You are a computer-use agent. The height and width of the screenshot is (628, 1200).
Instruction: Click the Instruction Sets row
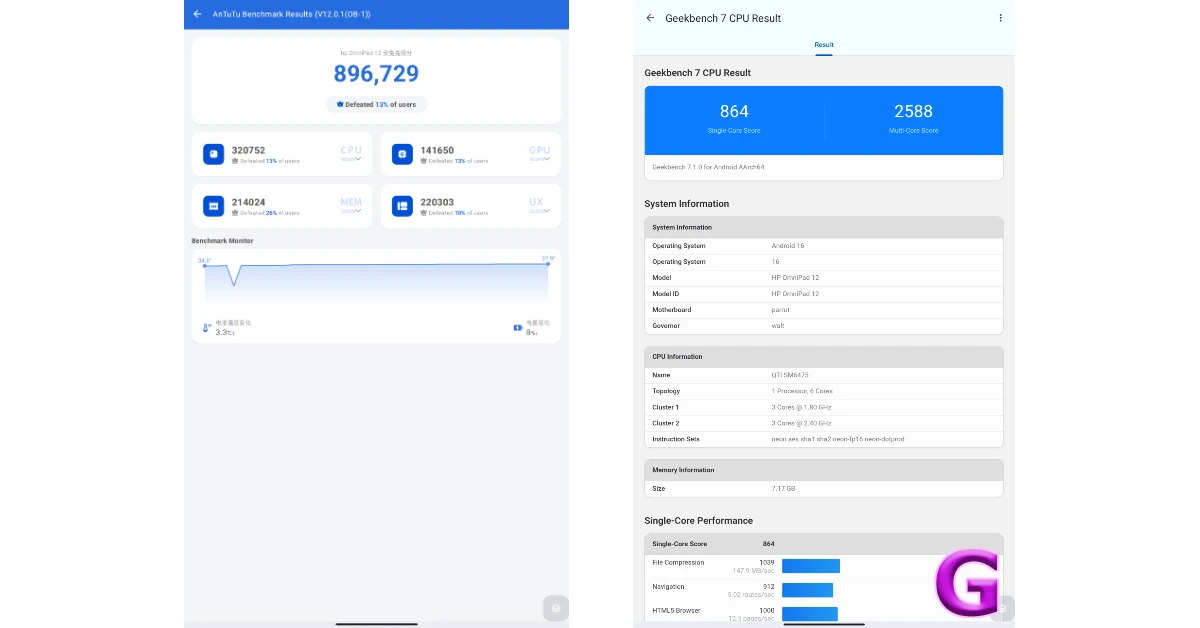tap(824, 439)
